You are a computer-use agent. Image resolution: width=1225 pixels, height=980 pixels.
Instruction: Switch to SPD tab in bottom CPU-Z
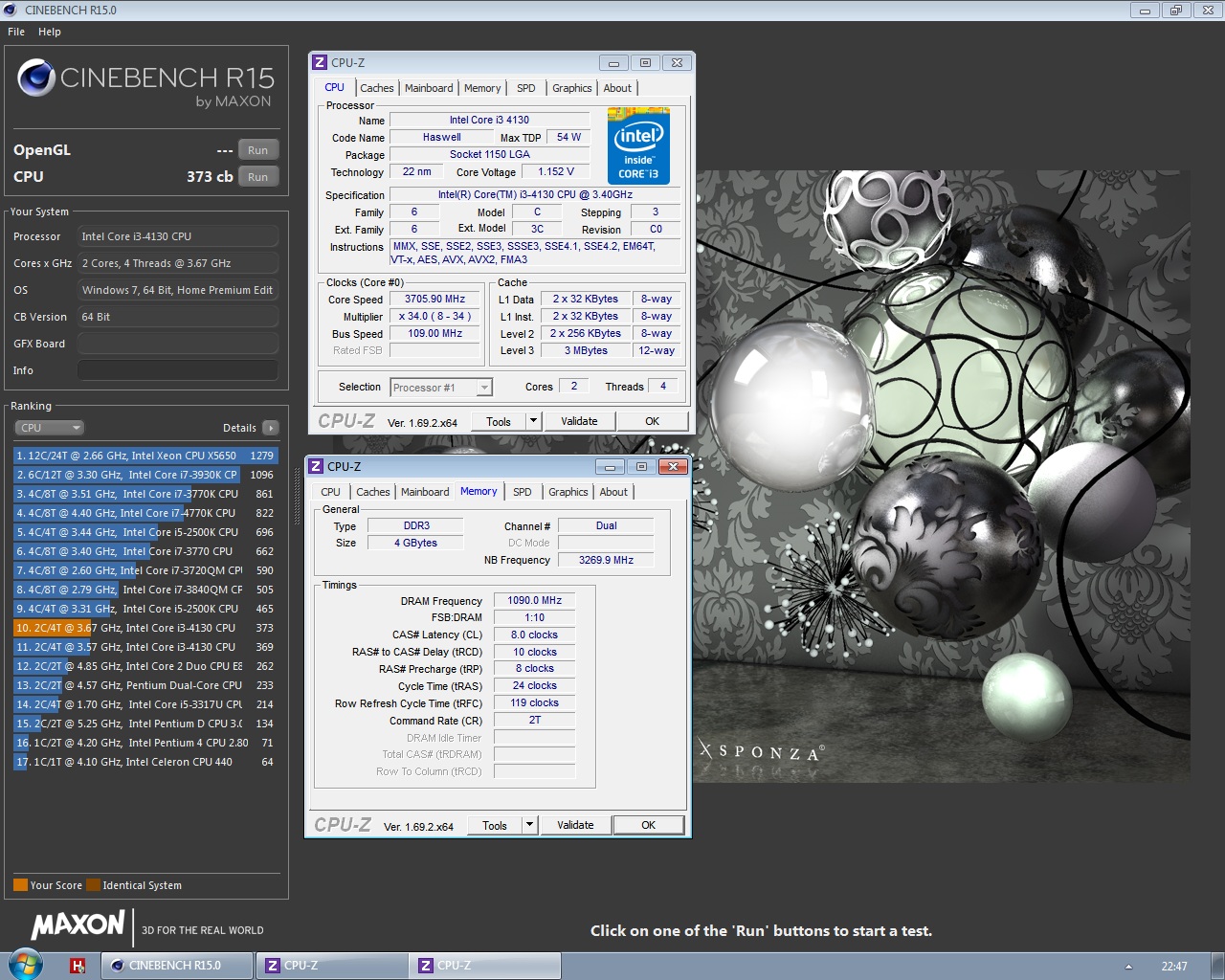(523, 492)
